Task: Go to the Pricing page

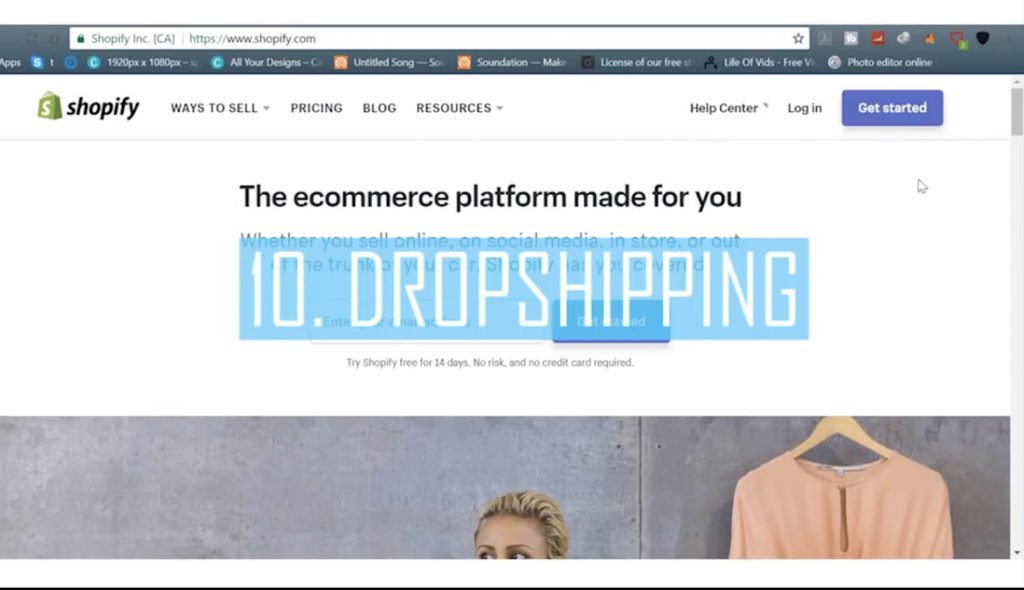Action: pos(316,108)
